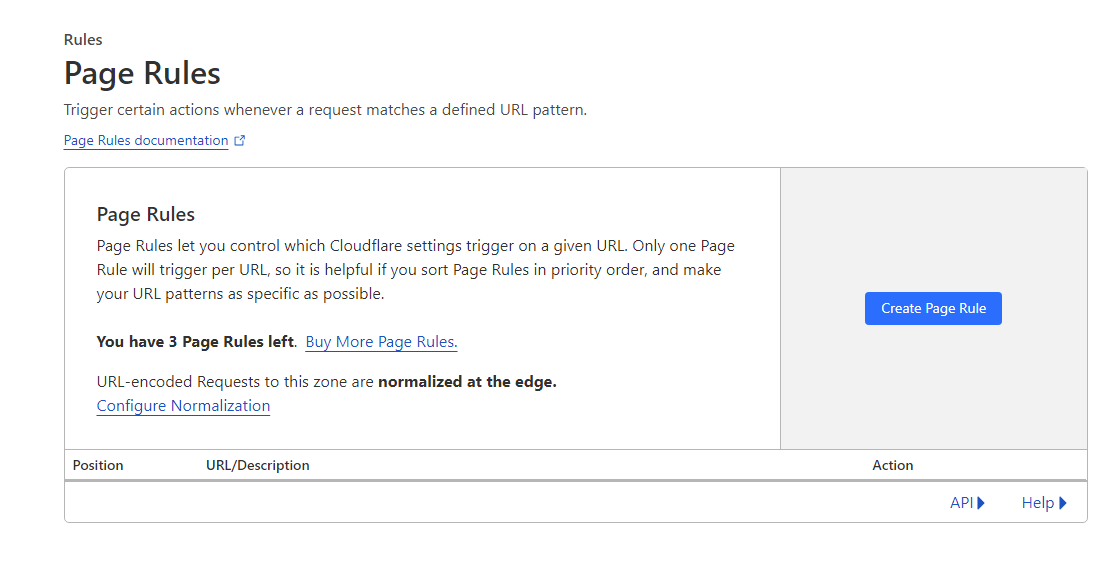1120x566 pixels.
Task: Click the triangle arrow next to API
Action: 981,503
